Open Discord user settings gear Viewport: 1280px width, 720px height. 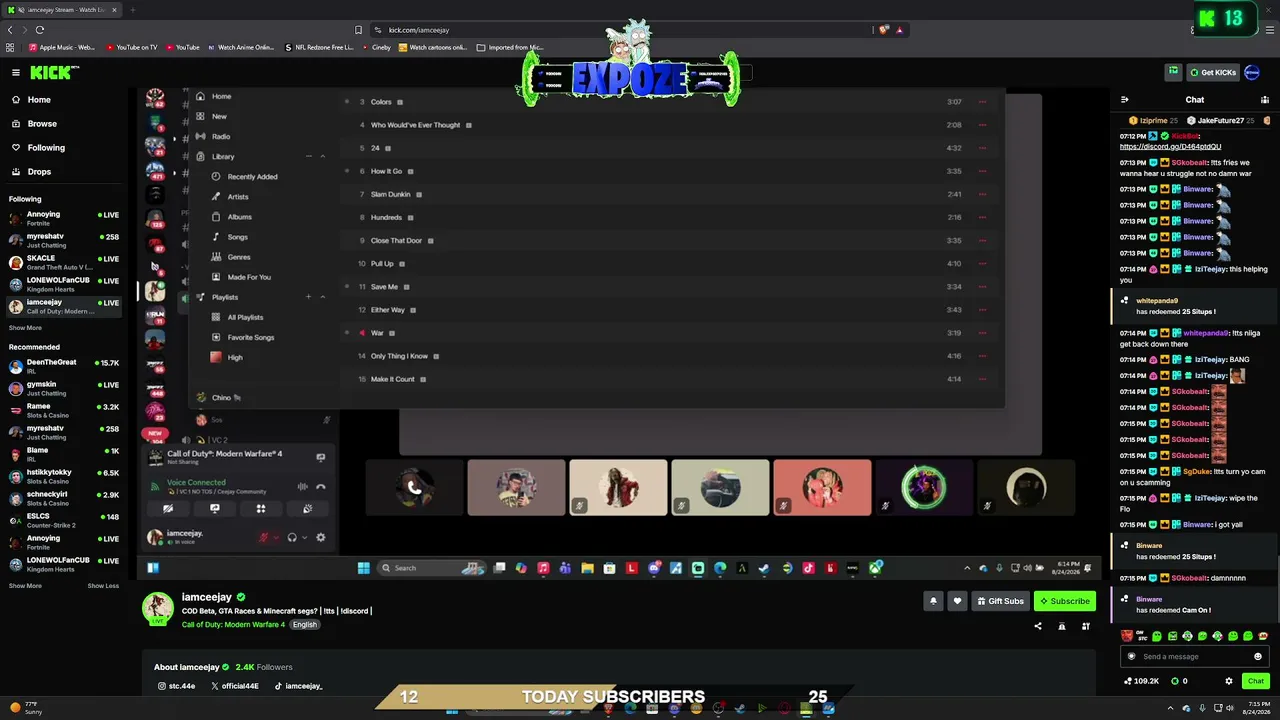pos(321,538)
